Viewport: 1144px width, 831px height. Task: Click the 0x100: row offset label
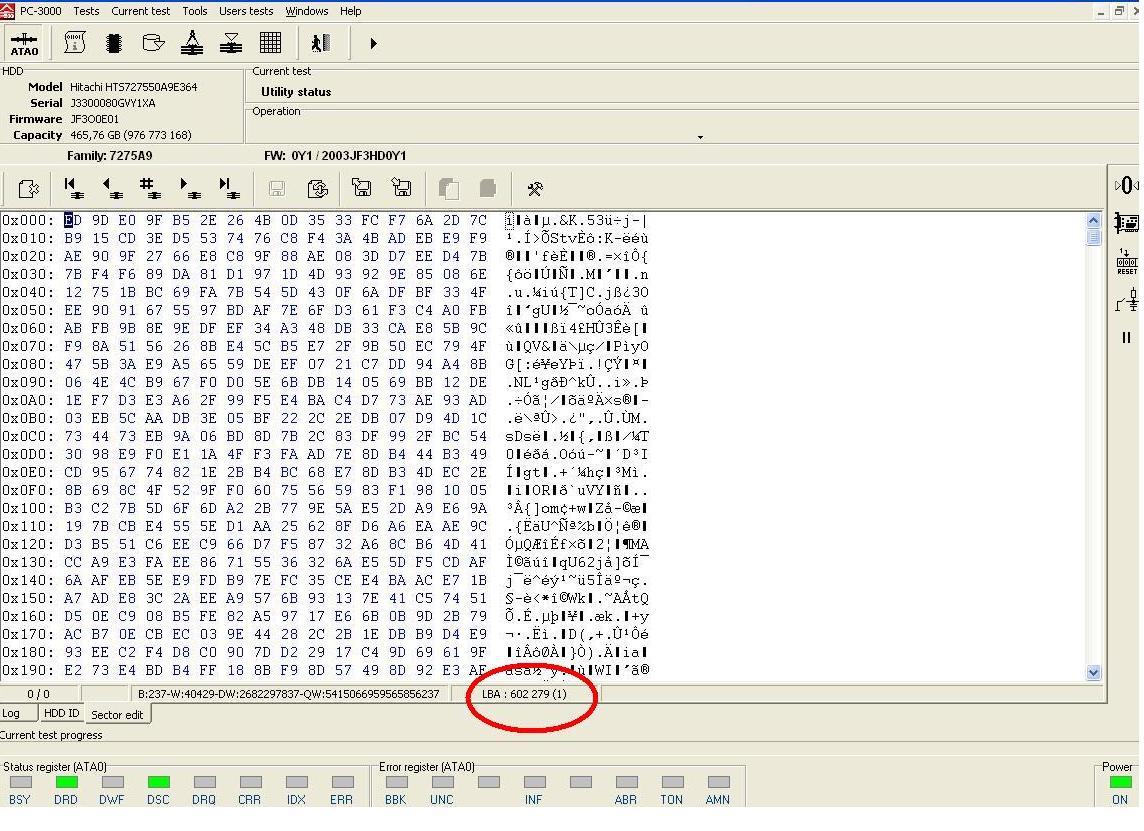coord(28,508)
